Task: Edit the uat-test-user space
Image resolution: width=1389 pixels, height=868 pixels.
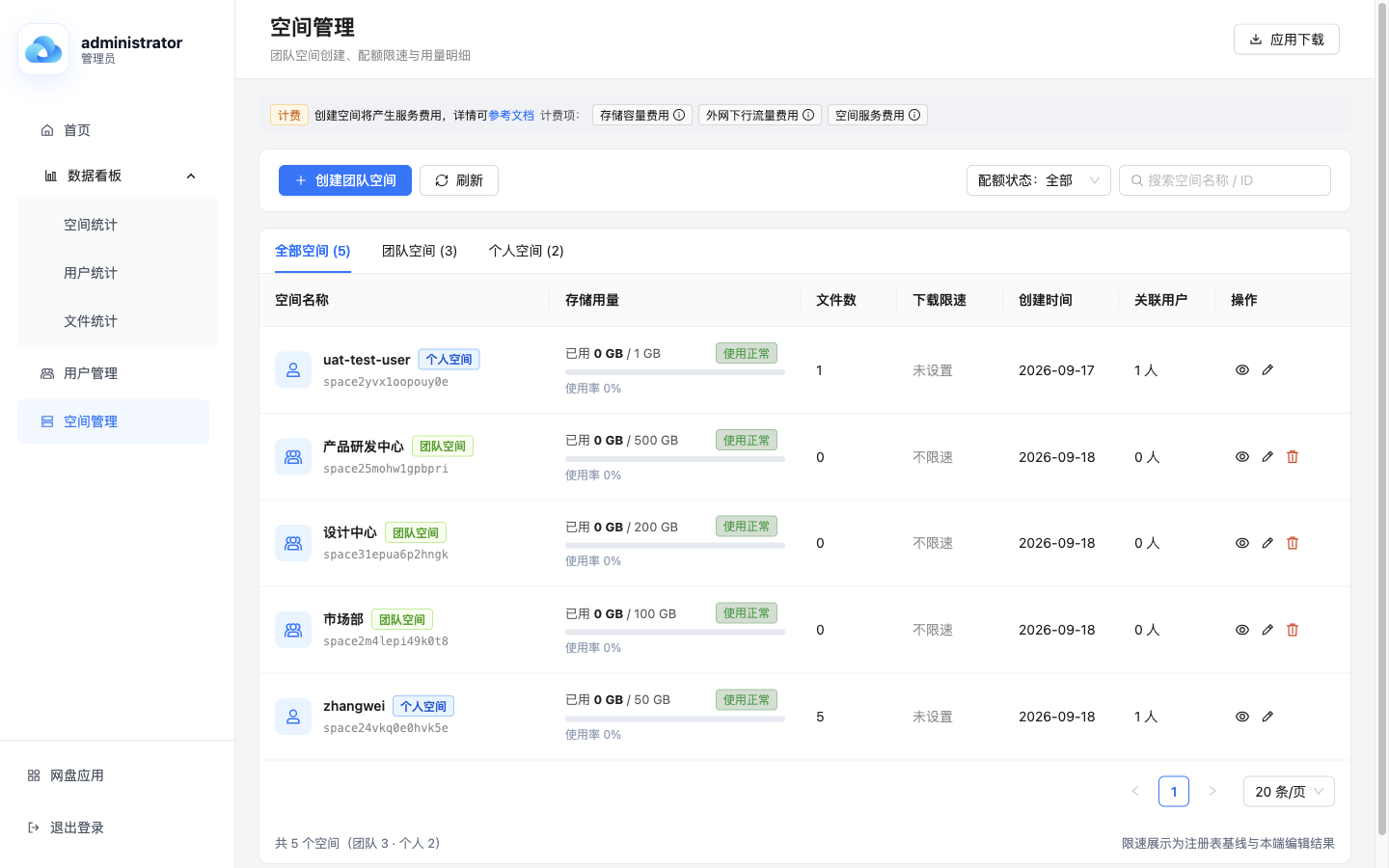Action: pyautogui.click(x=1267, y=369)
